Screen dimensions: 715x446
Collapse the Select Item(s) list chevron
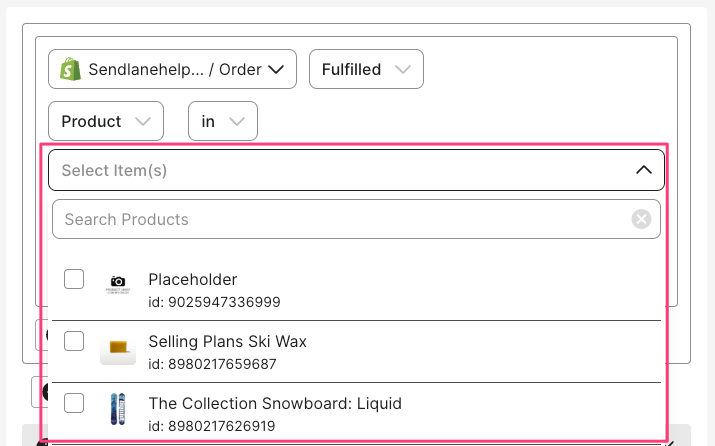click(x=643, y=170)
